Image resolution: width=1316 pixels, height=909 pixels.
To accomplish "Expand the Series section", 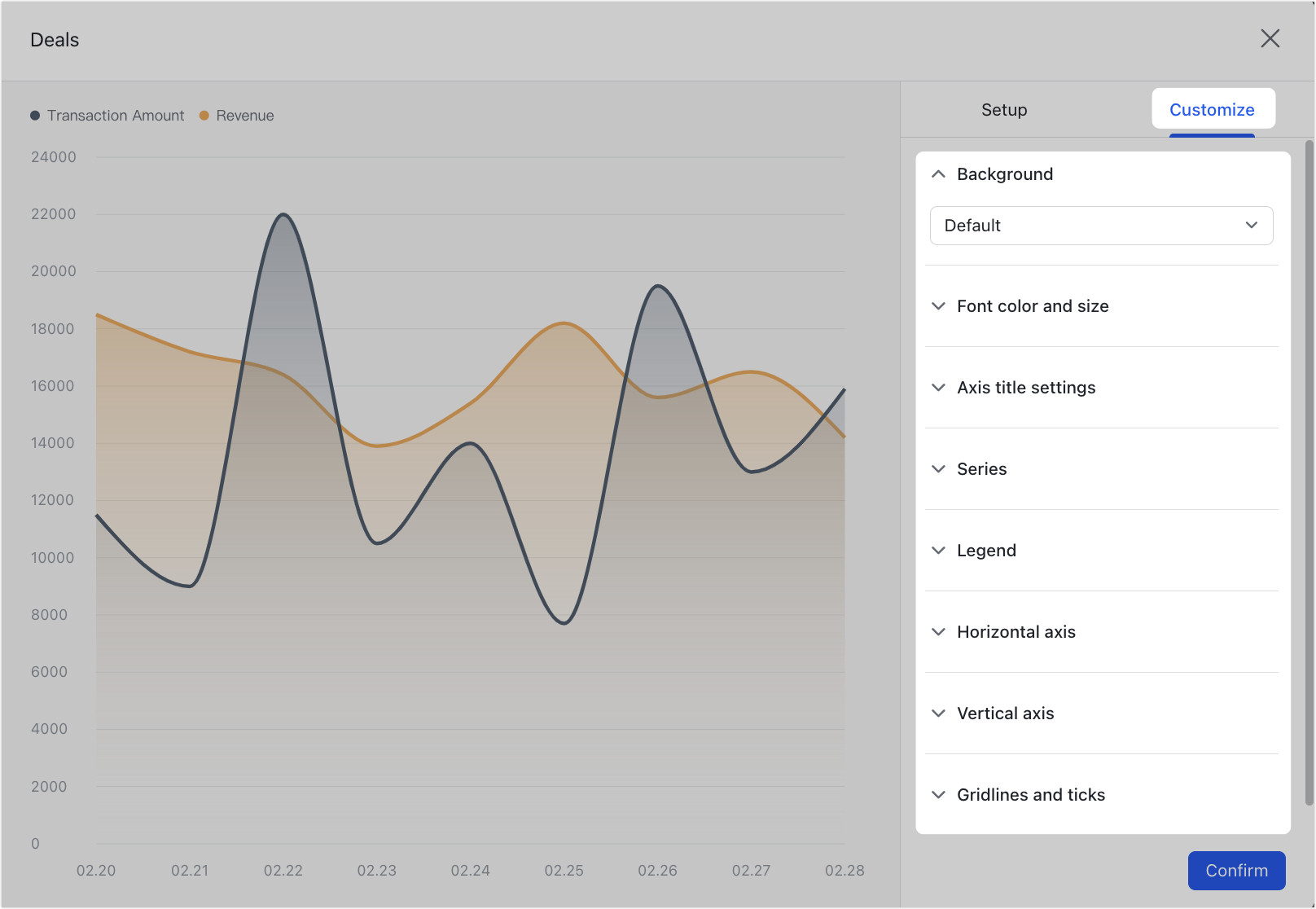I will (x=1102, y=469).
